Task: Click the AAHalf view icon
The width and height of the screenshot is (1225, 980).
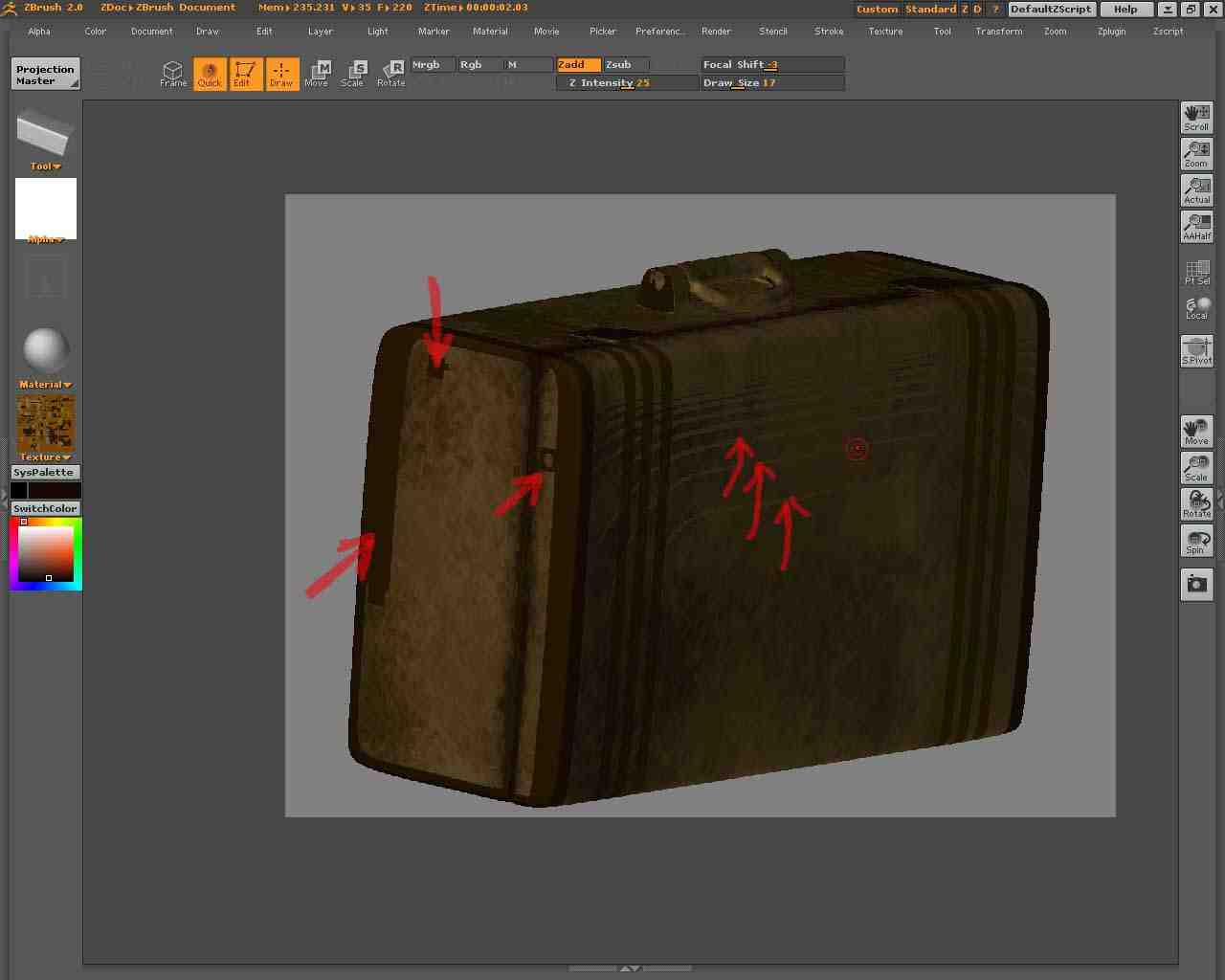Action: coord(1196,227)
